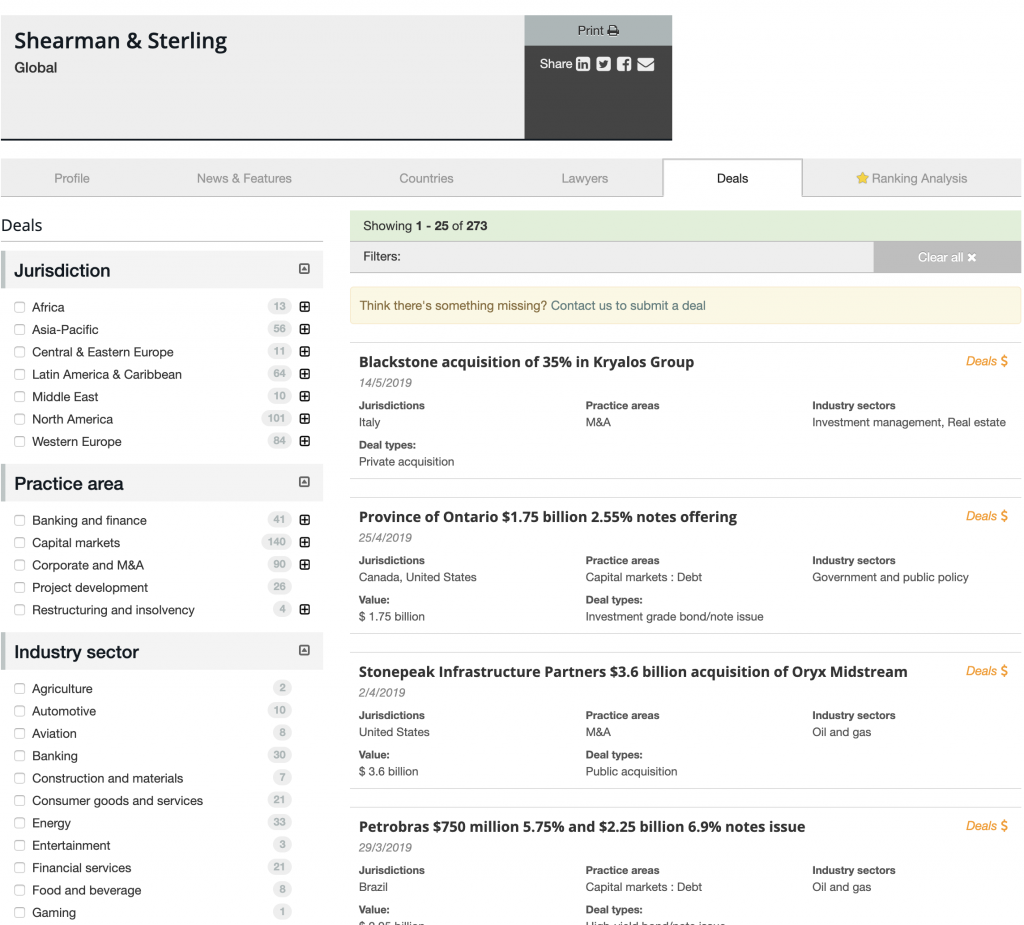Open Blackstone acquisition of Kryalos deal

(526, 362)
